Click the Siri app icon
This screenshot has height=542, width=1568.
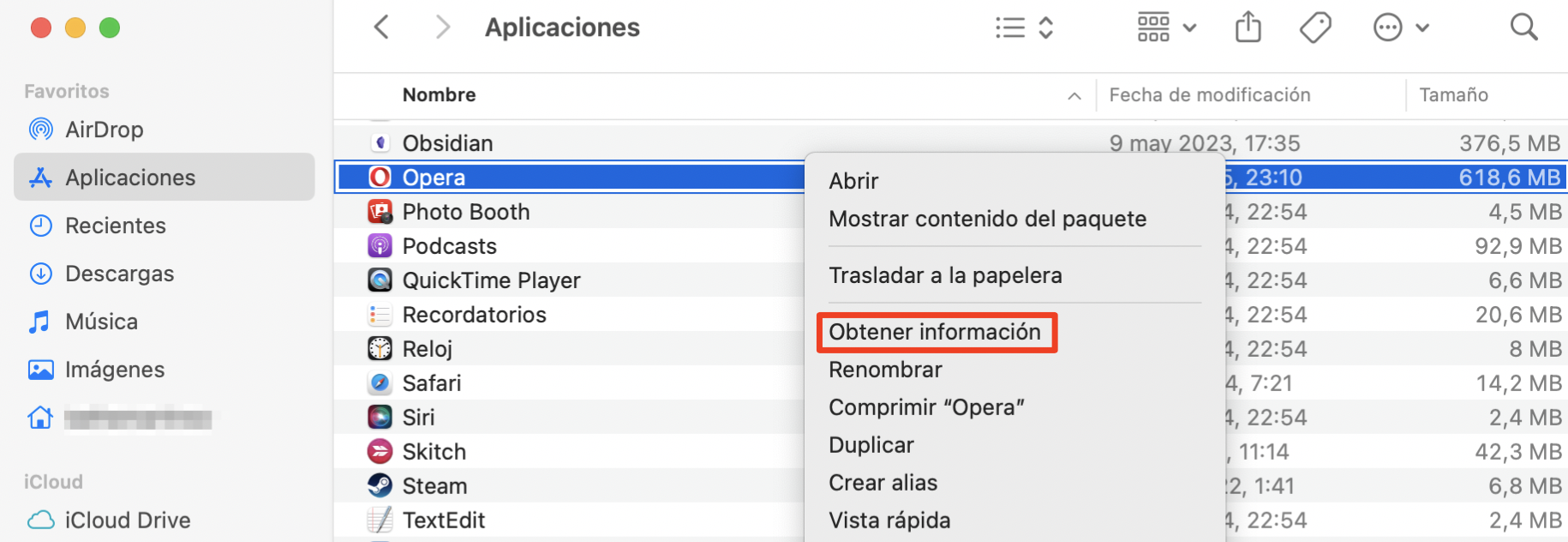(380, 417)
